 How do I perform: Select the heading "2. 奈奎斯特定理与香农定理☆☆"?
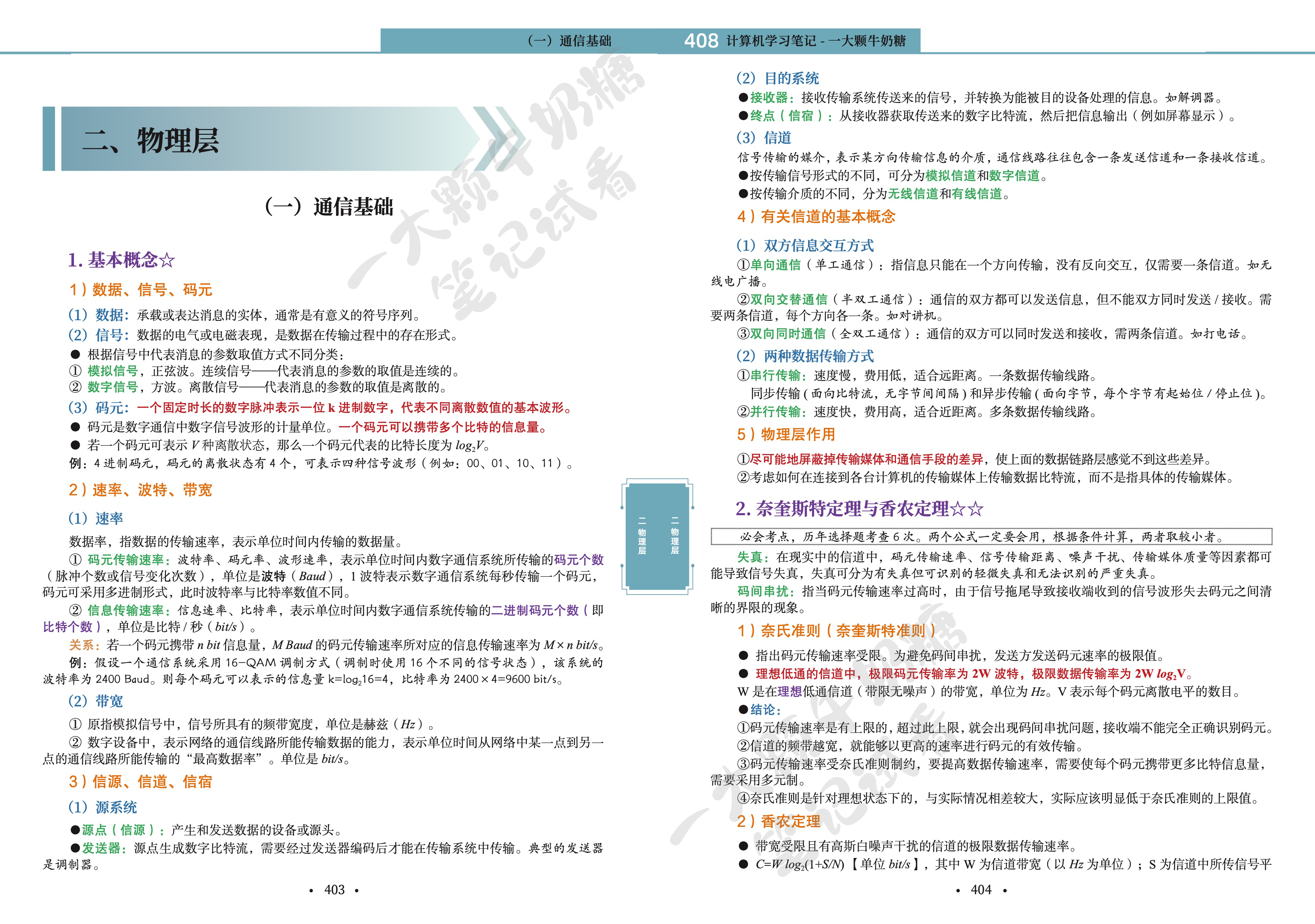tap(859, 509)
